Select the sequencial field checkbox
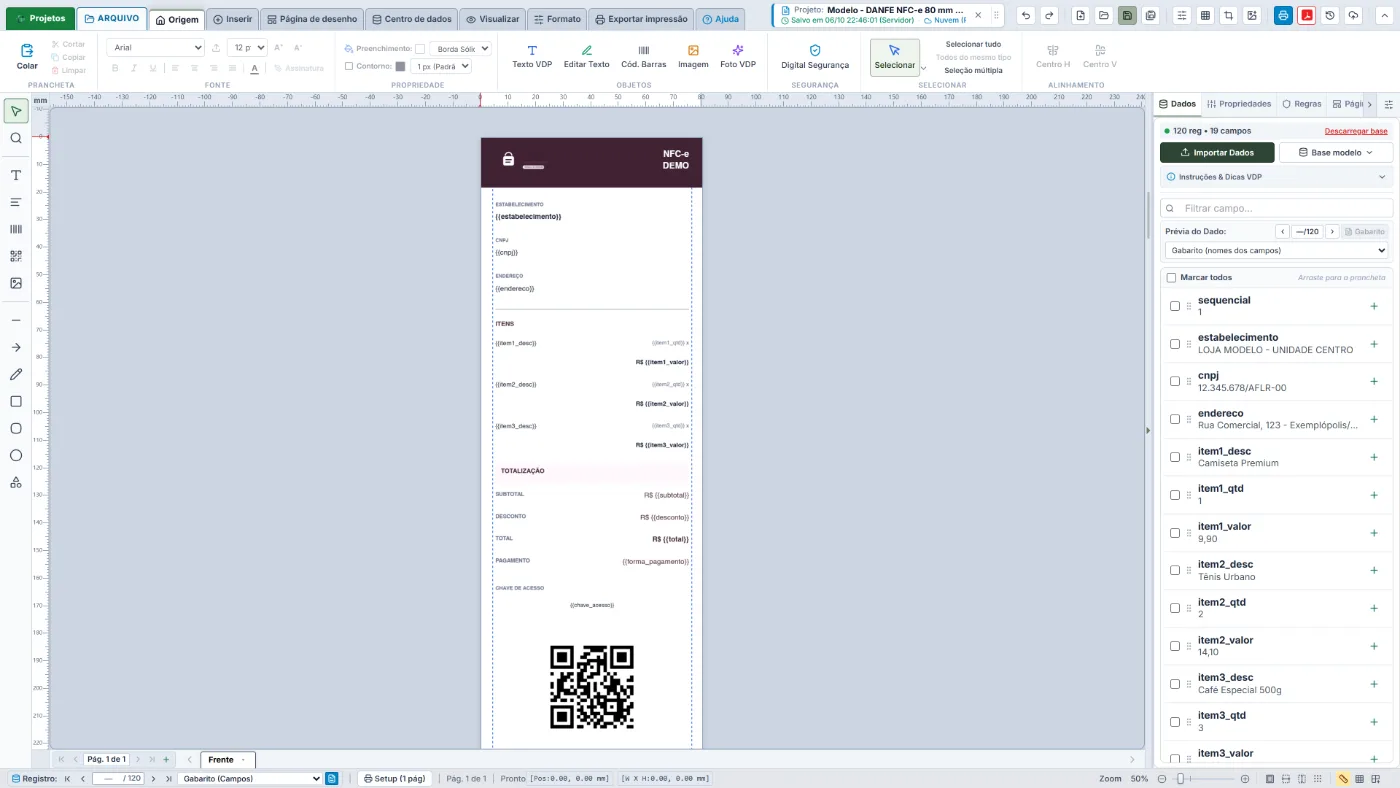The image size is (1400, 788). [1175, 306]
